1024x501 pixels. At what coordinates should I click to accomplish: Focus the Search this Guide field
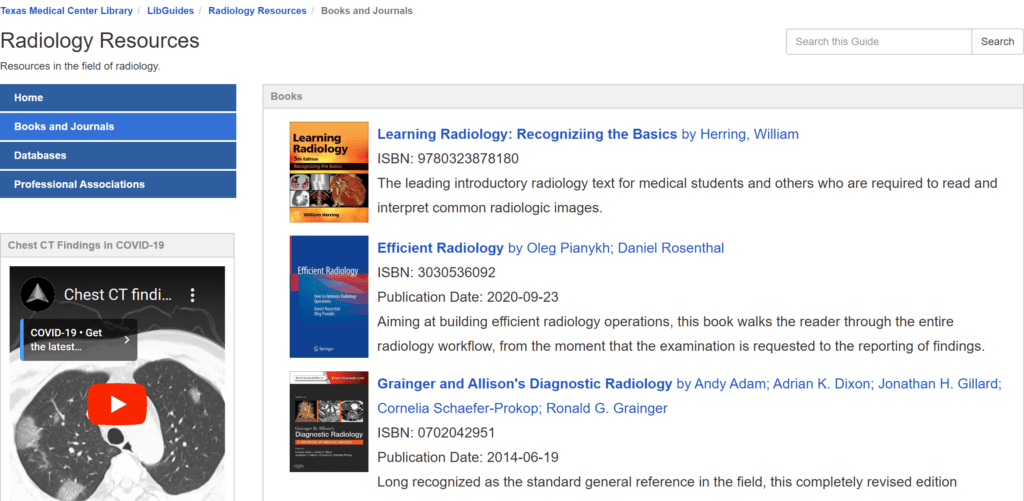pos(879,42)
